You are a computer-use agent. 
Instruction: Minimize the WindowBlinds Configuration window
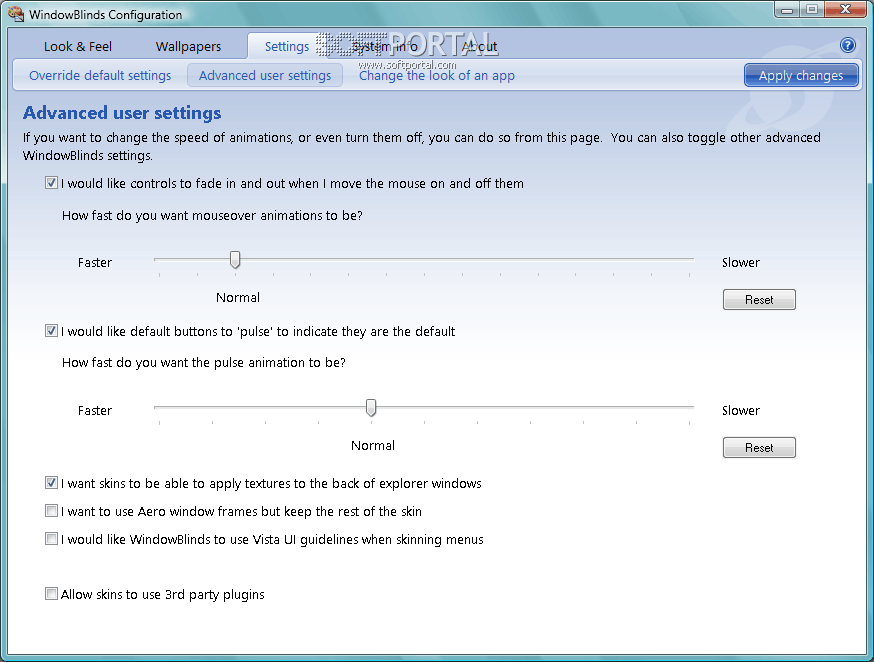point(787,9)
